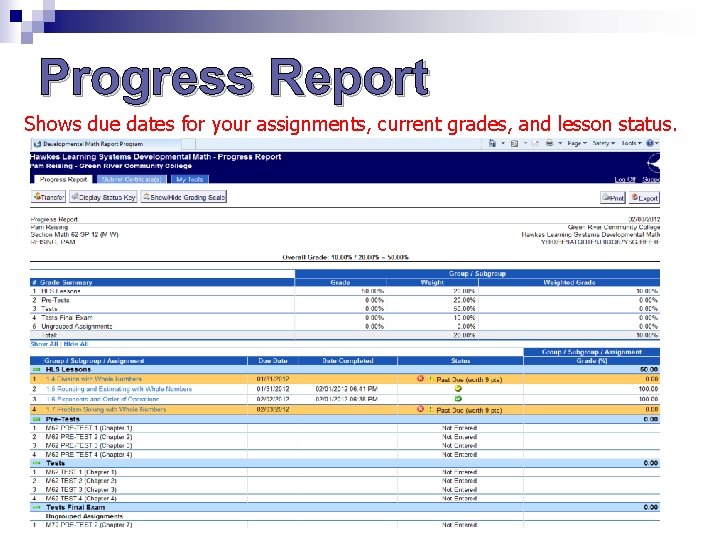Click the Log Off link
Screen dimensions: 720x540
[625, 180]
